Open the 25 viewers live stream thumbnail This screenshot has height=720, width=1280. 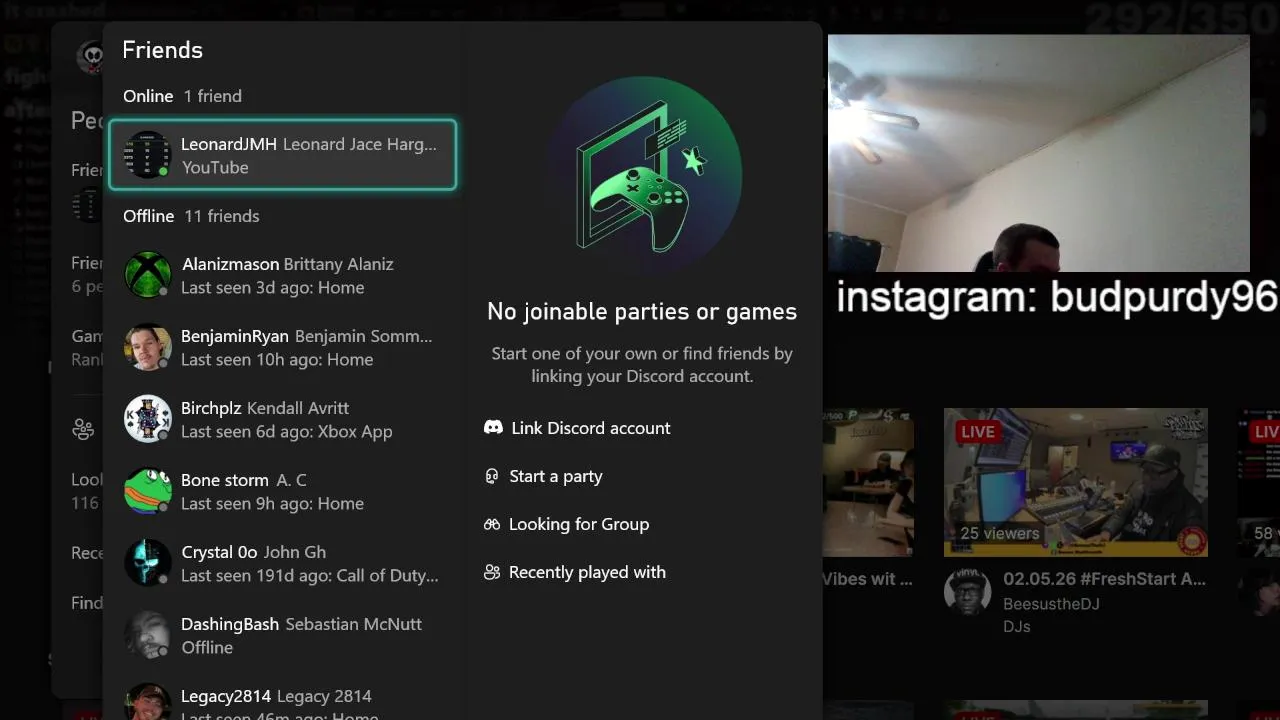click(x=1076, y=482)
